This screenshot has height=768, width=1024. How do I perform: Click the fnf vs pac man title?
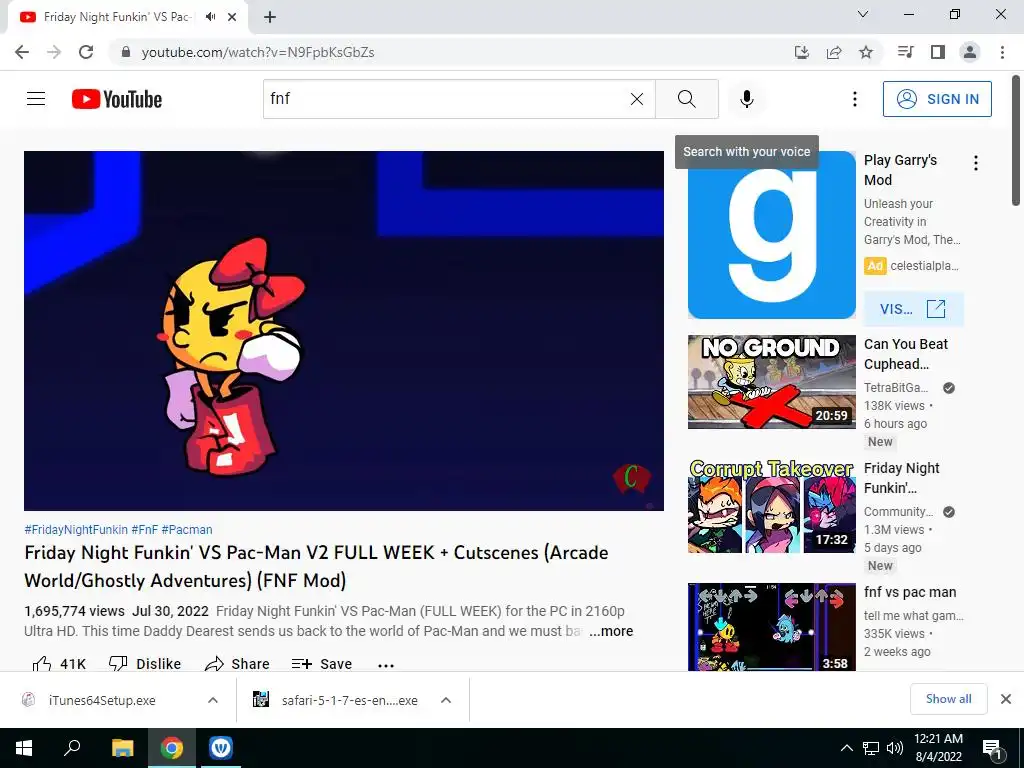[910, 592]
